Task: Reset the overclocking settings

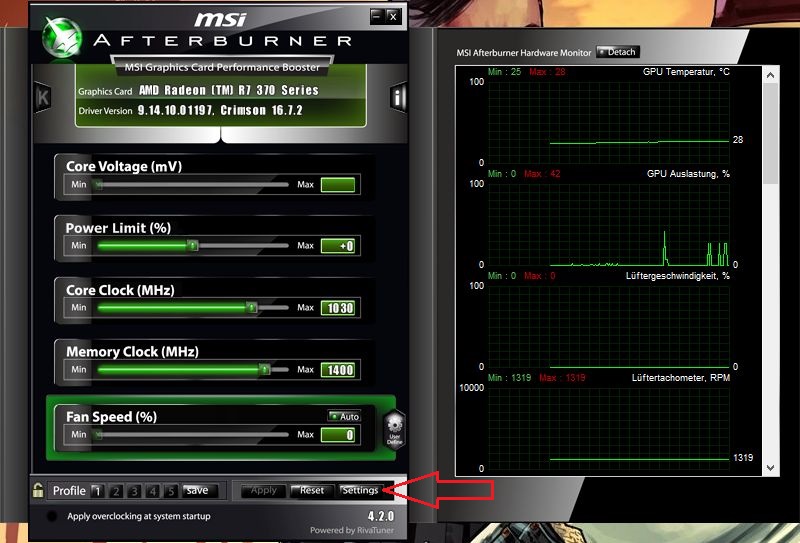Action: point(312,490)
